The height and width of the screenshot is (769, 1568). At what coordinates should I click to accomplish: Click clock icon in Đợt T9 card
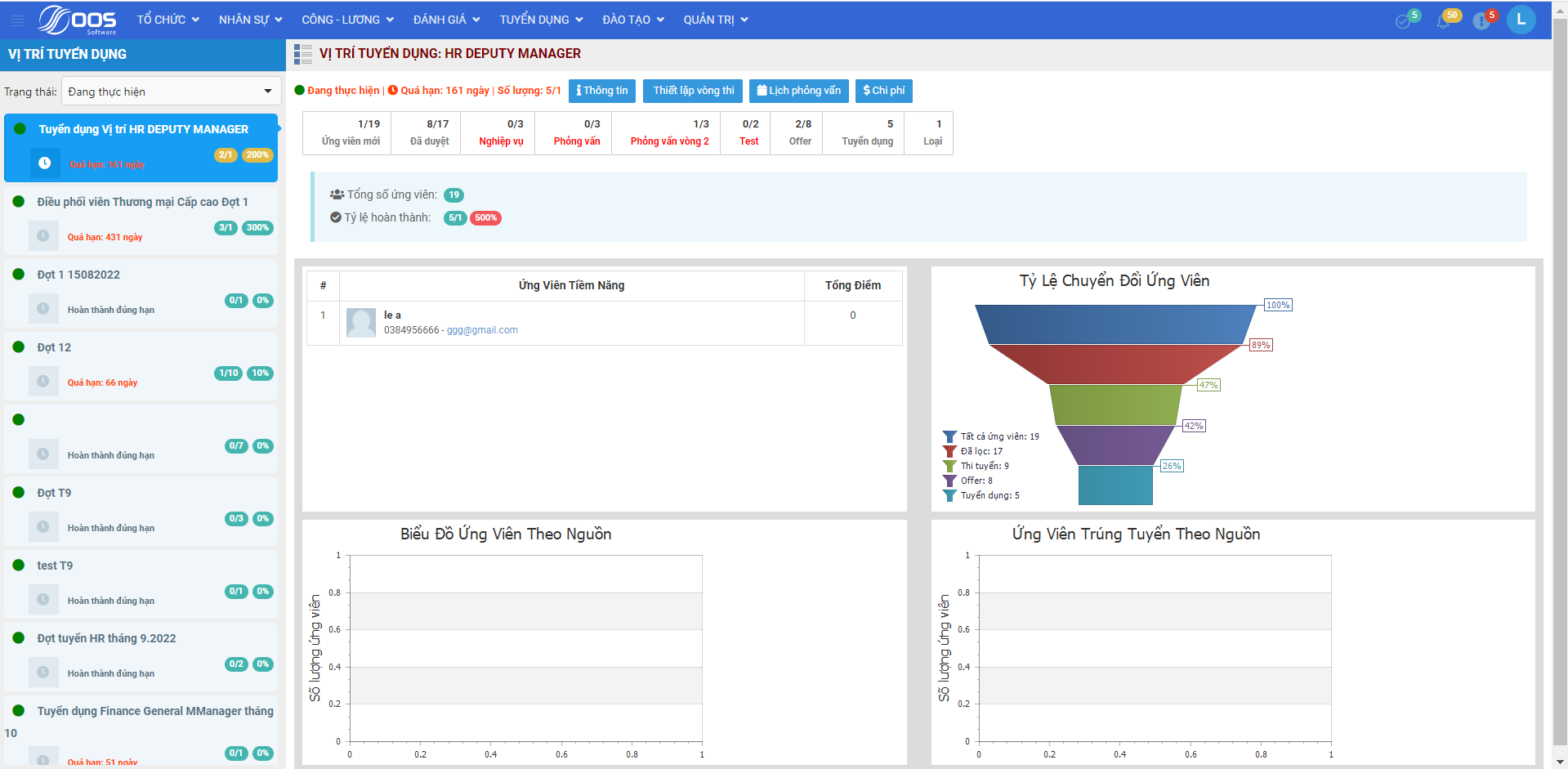coord(43,527)
